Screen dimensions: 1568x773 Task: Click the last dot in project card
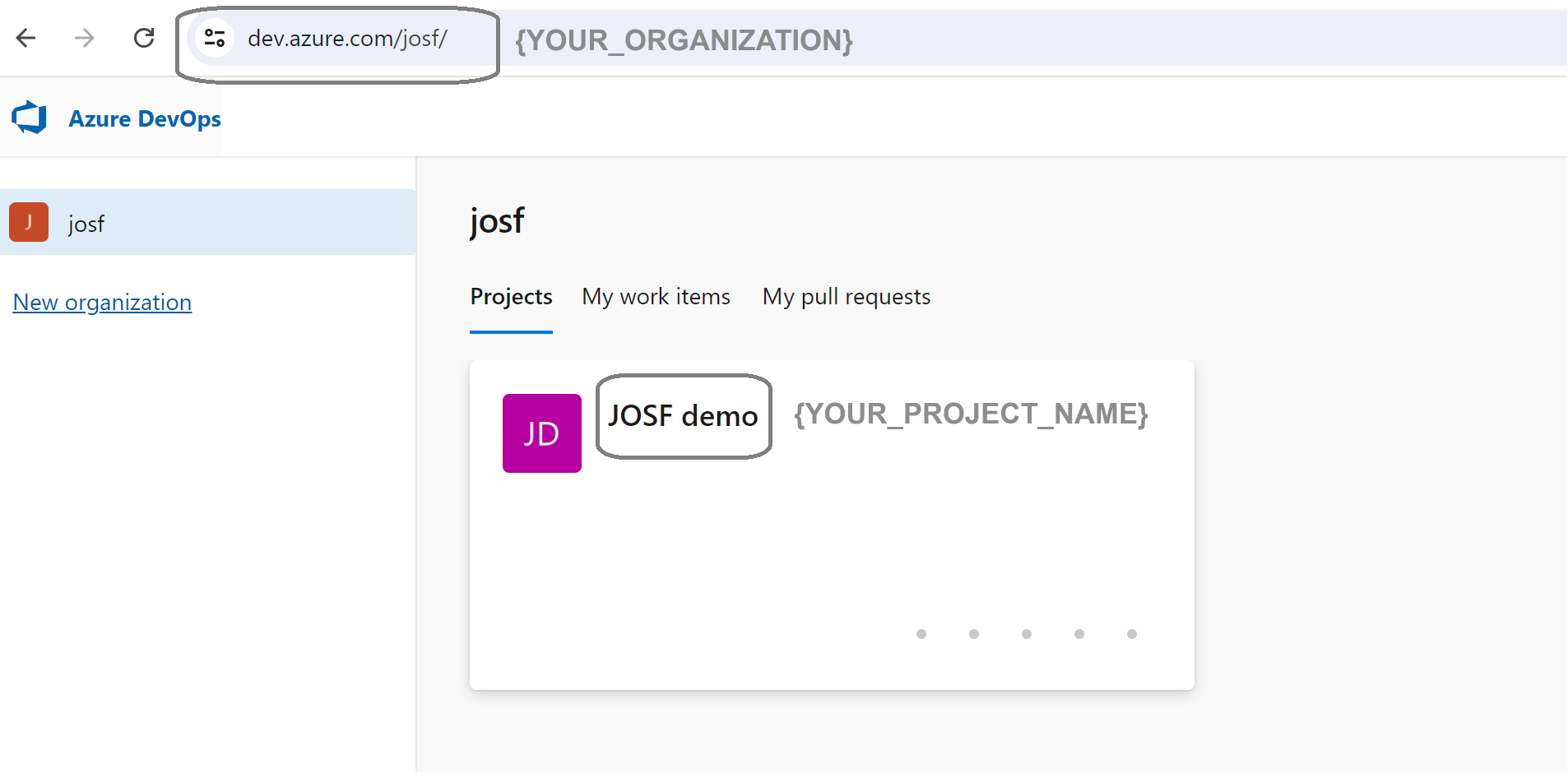[1132, 634]
